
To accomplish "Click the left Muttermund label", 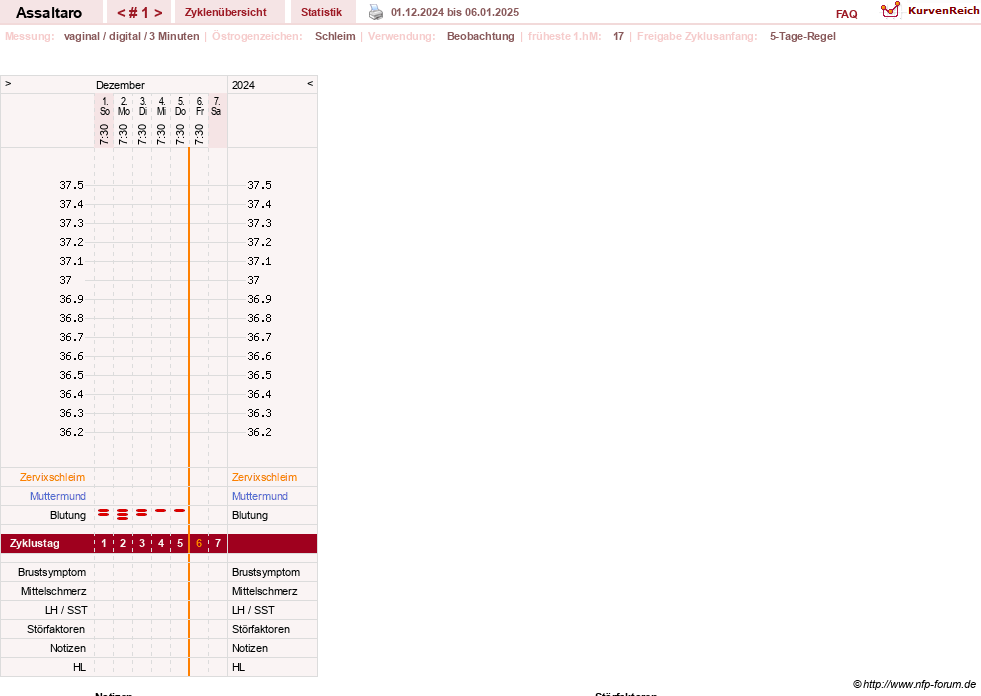I will (58, 496).
